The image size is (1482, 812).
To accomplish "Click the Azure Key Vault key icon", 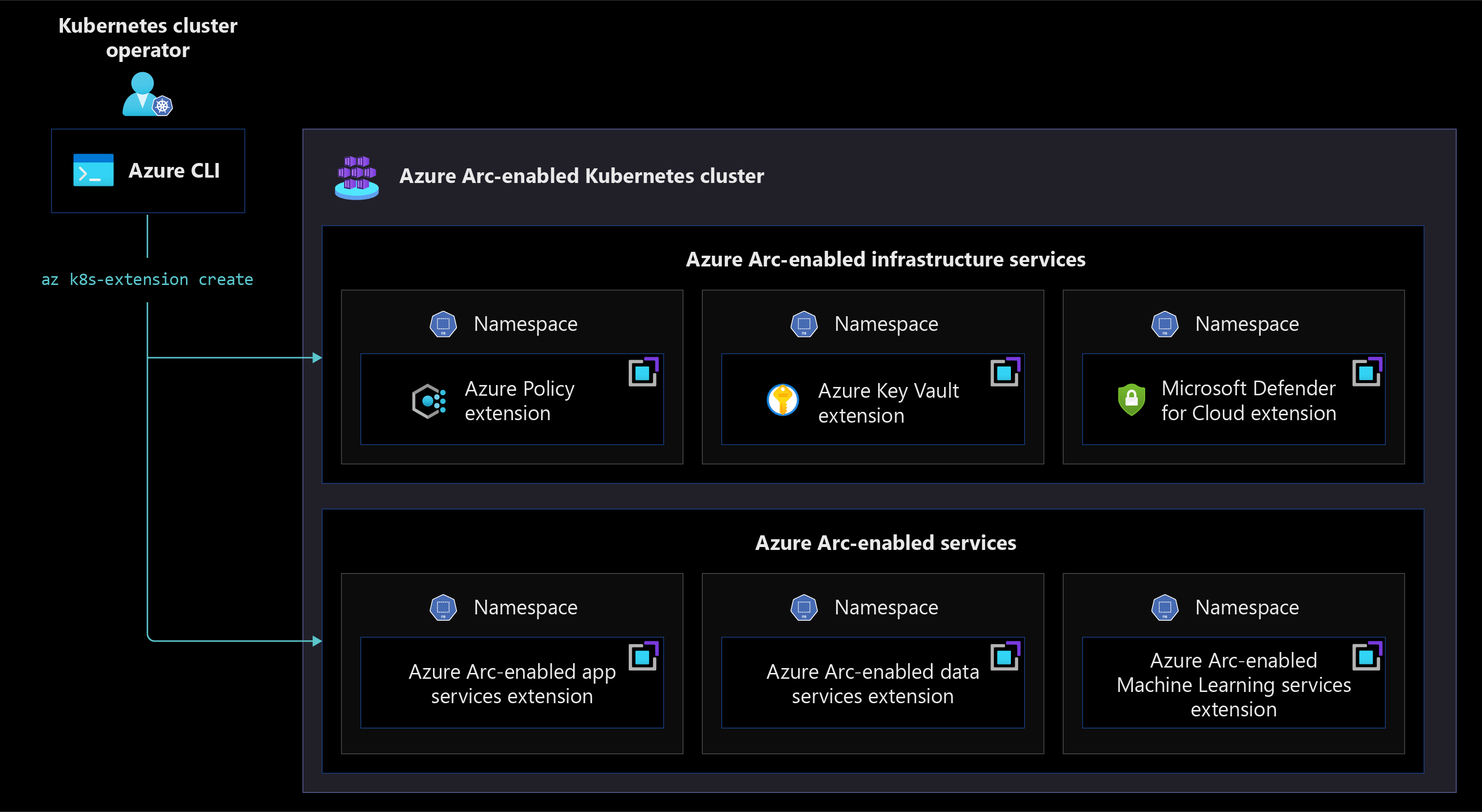I will coord(782,400).
